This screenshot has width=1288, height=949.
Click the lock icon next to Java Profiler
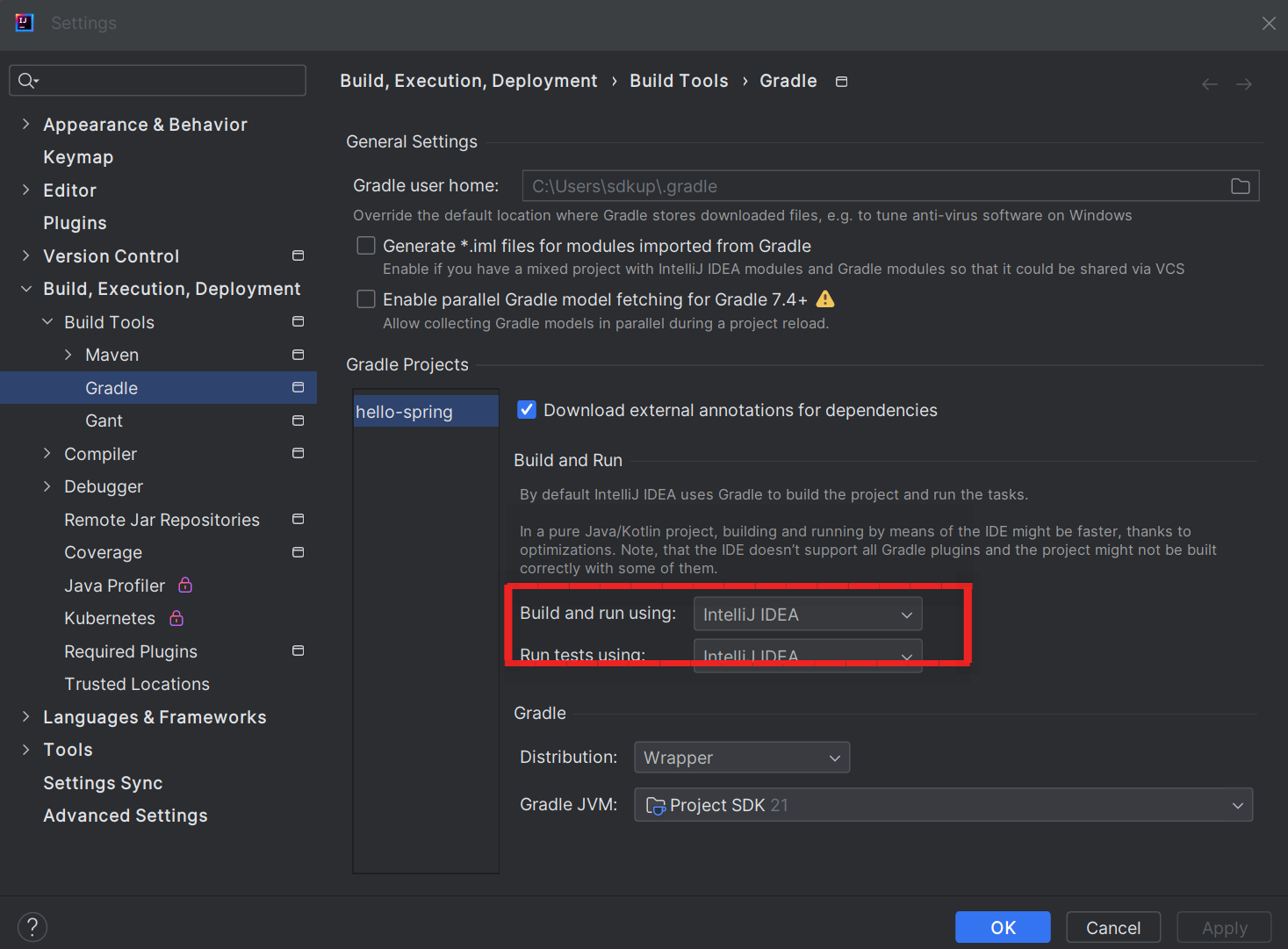tap(185, 585)
